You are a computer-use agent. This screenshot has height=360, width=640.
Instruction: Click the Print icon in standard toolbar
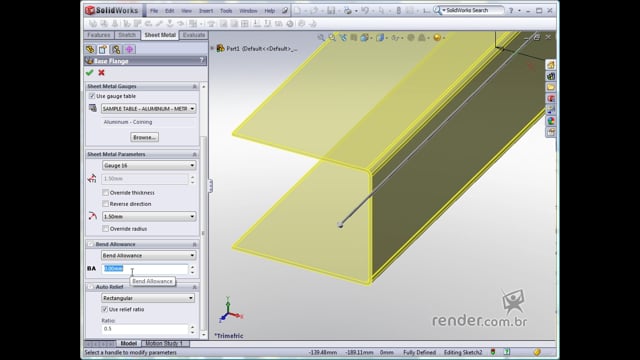coord(347,11)
